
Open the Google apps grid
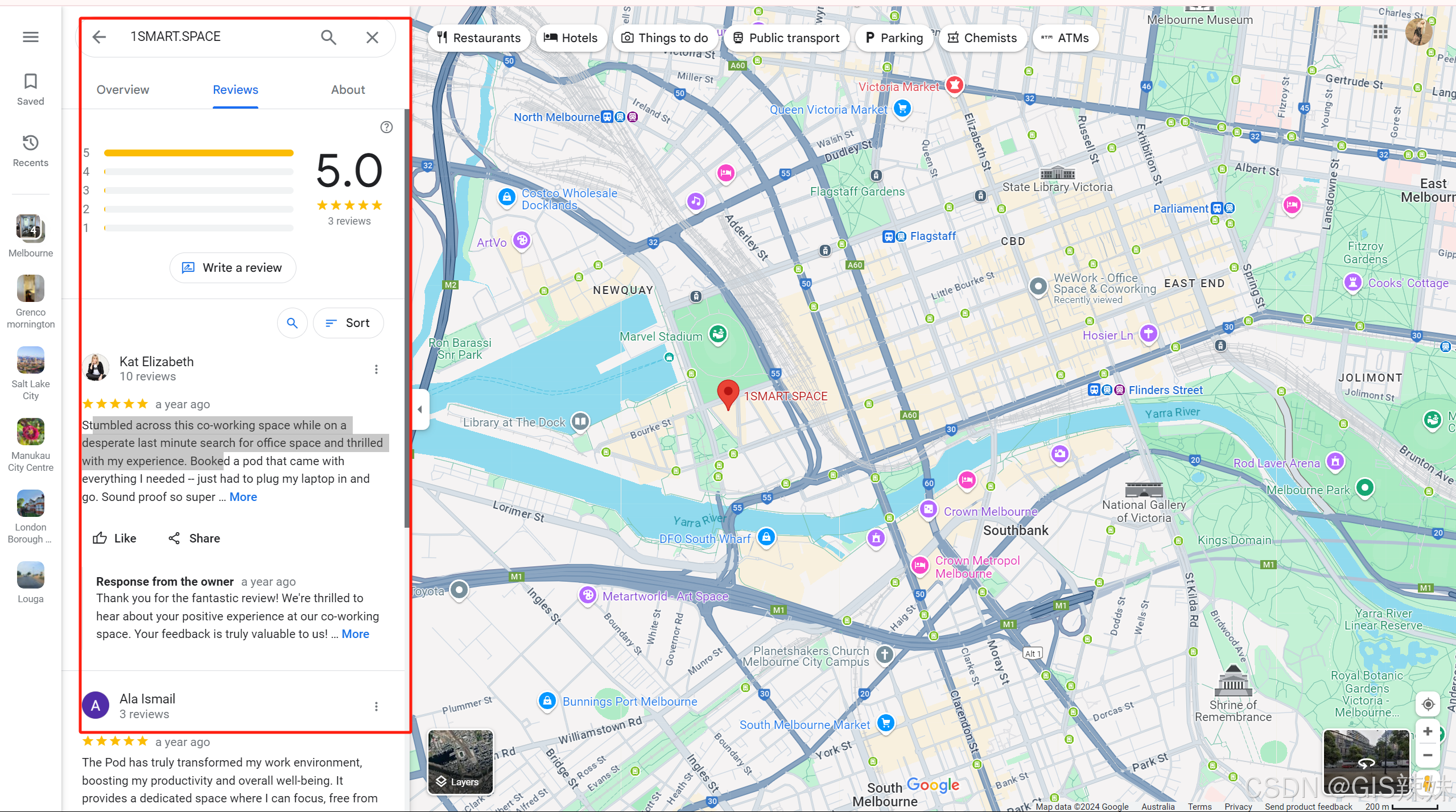[1380, 32]
